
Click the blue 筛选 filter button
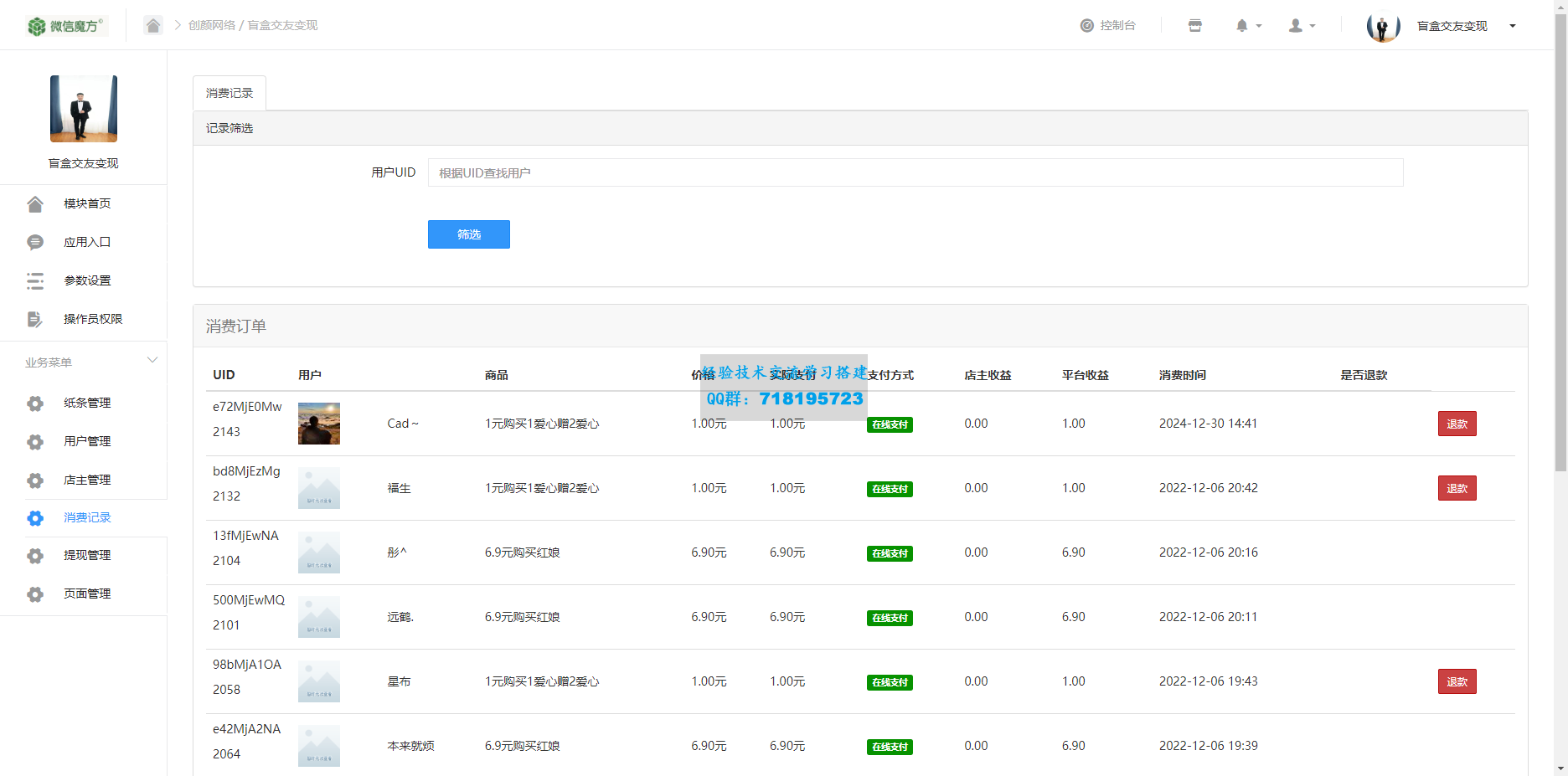coord(468,234)
